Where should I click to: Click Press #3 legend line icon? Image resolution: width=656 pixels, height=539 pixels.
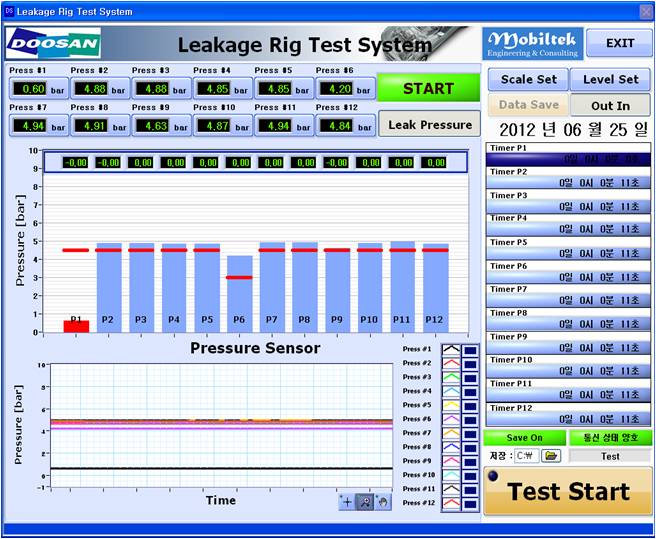(x=451, y=377)
